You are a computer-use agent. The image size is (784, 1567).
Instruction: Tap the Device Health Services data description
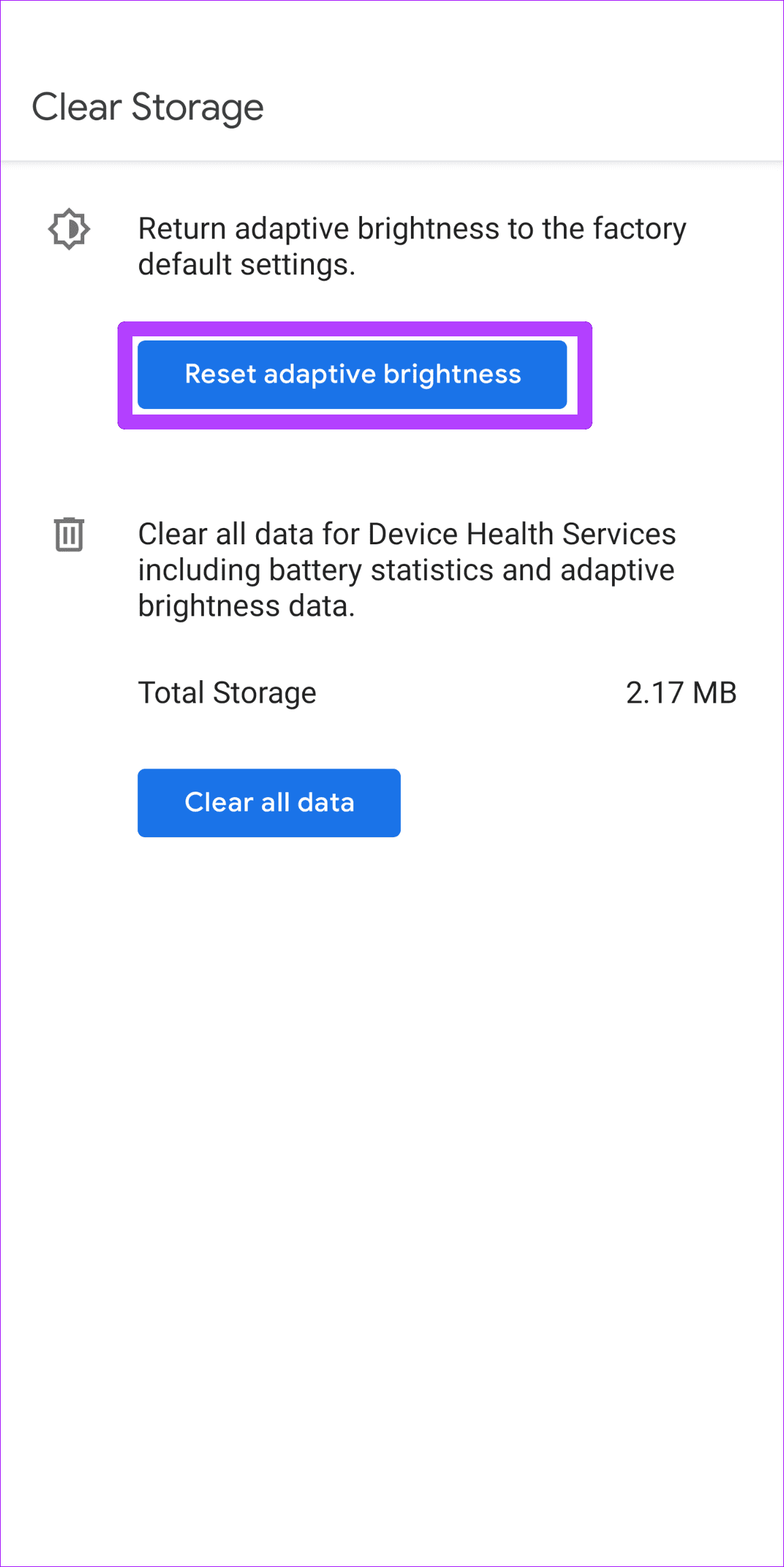click(x=406, y=569)
